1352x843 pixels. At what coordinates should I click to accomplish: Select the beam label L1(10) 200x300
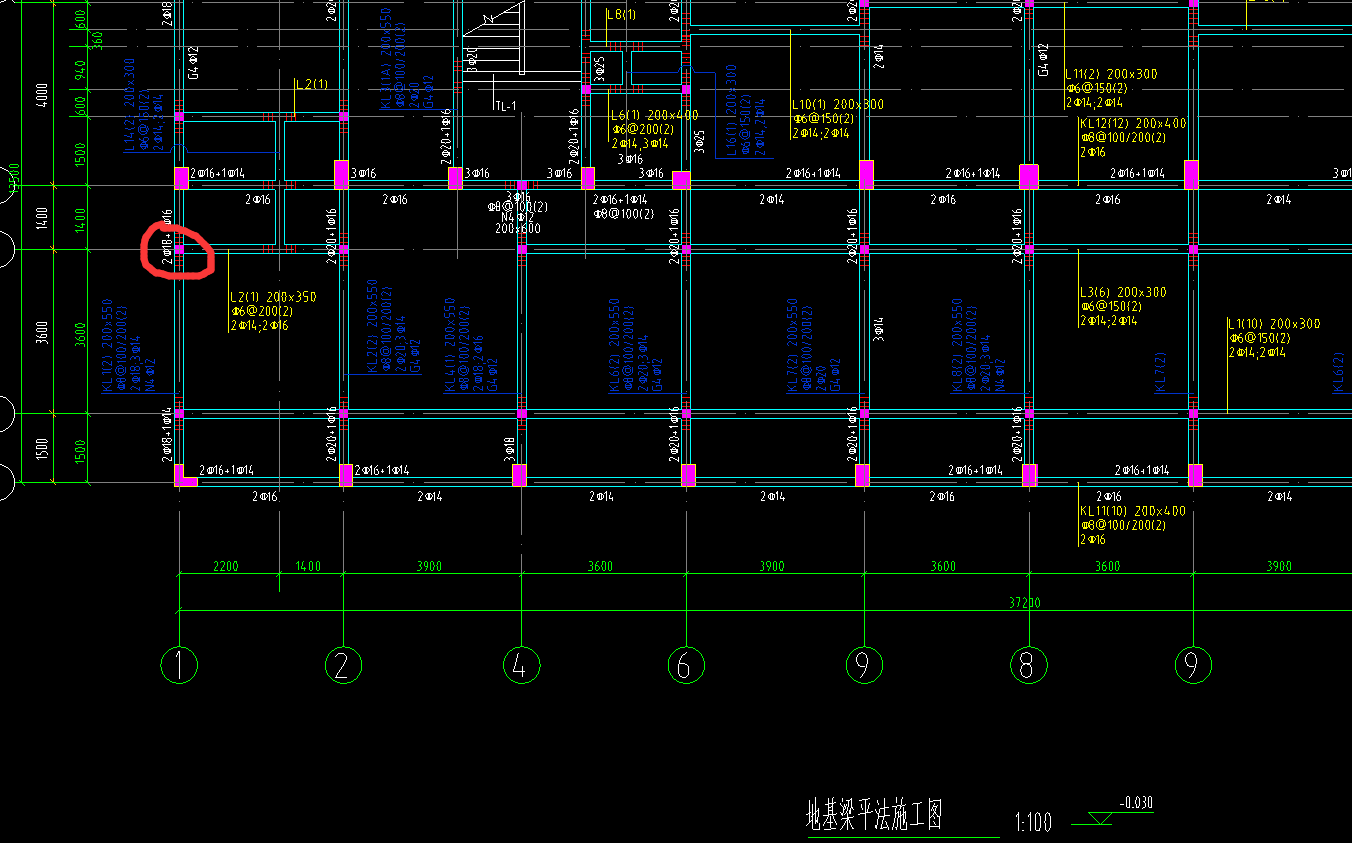click(x=1274, y=324)
